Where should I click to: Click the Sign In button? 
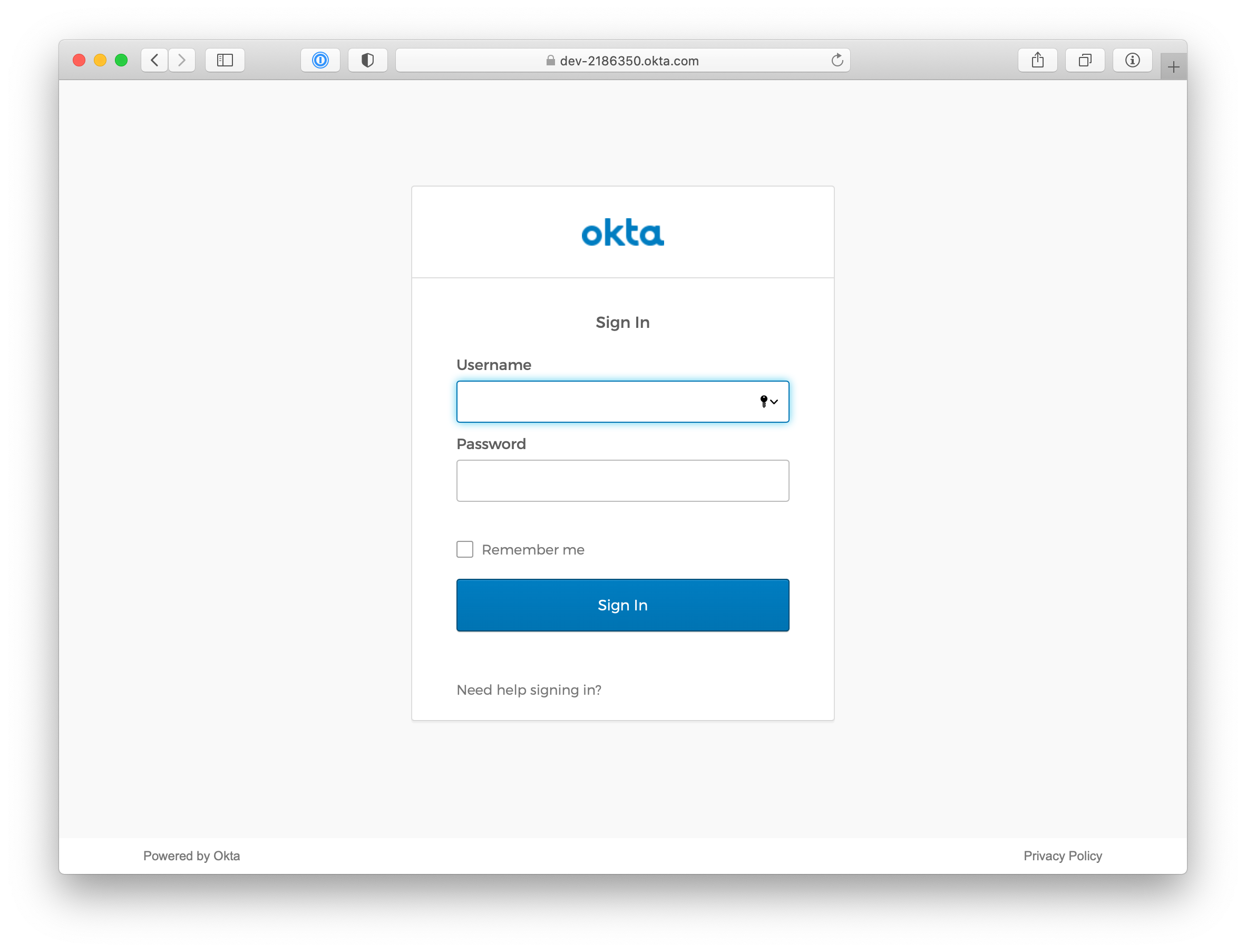coord(622,605)
